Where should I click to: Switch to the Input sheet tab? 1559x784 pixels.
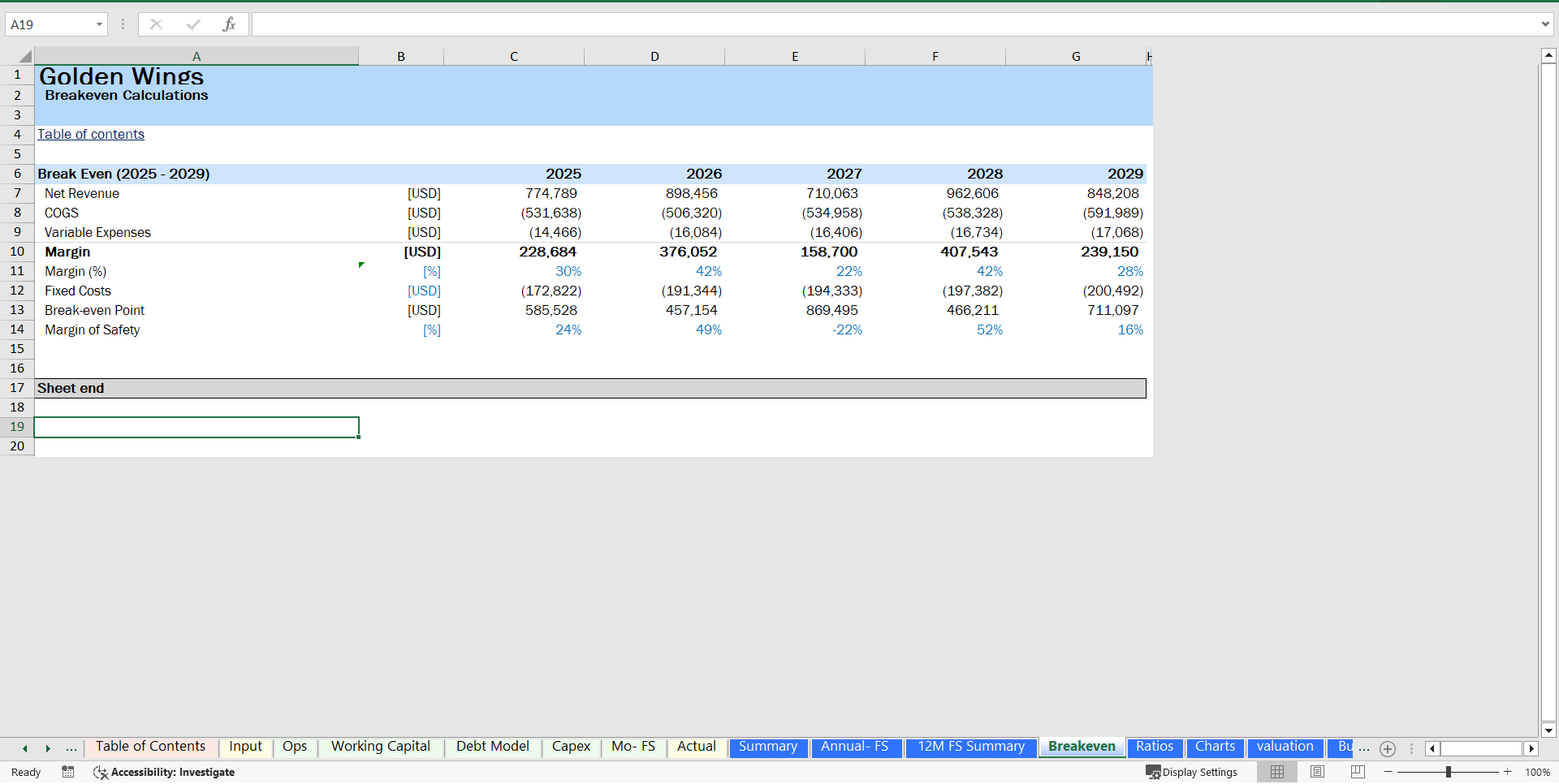pyautogui.click(x=245, y=747)
